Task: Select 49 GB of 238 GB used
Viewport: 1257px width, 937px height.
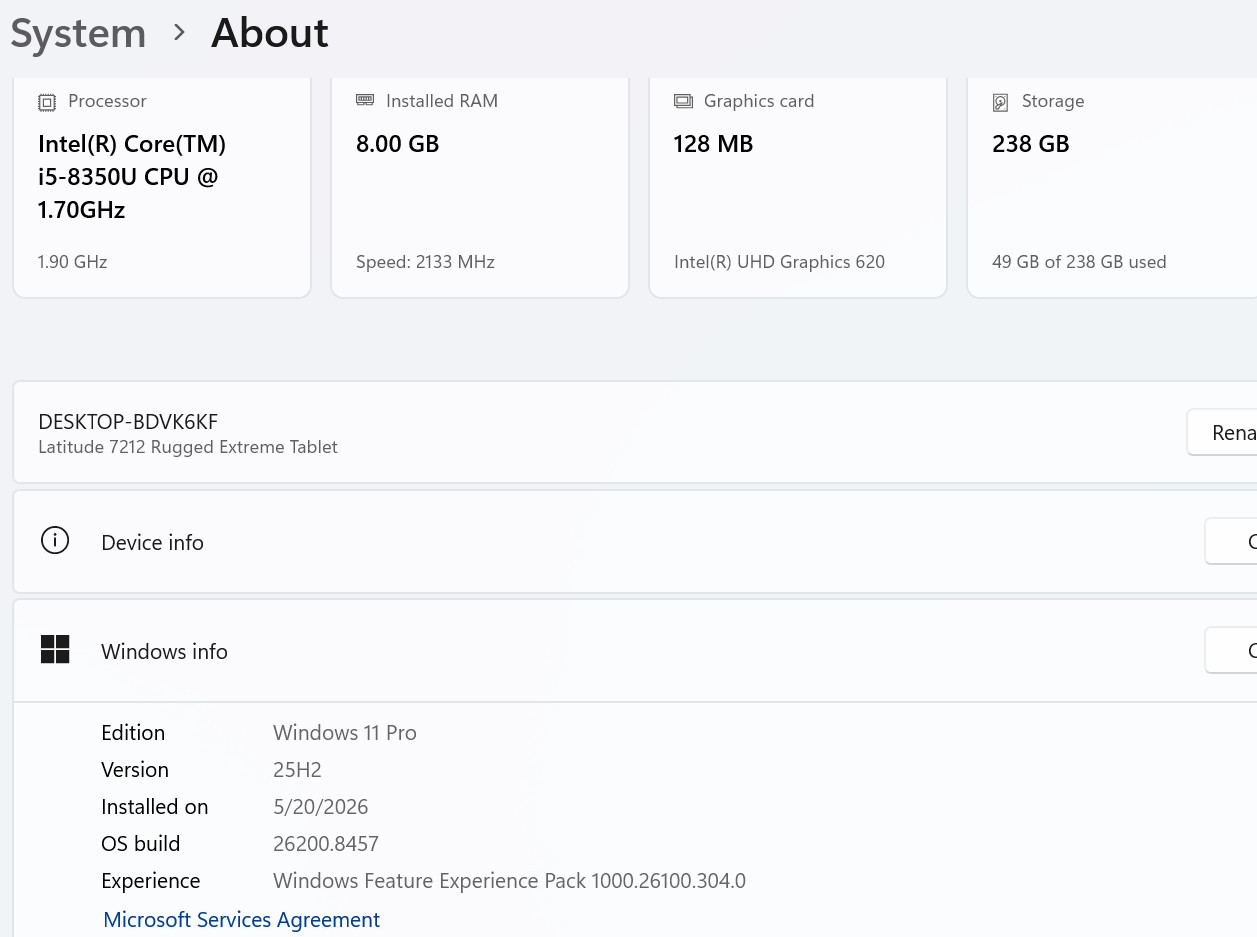Action: [x=1079, y=262]
